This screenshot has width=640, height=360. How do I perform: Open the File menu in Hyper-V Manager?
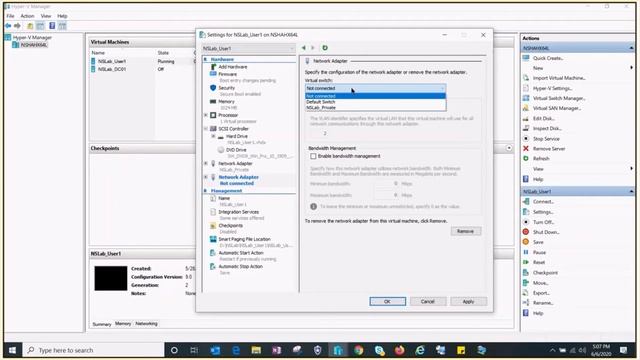pyautogui.click(x=10, y=16)
